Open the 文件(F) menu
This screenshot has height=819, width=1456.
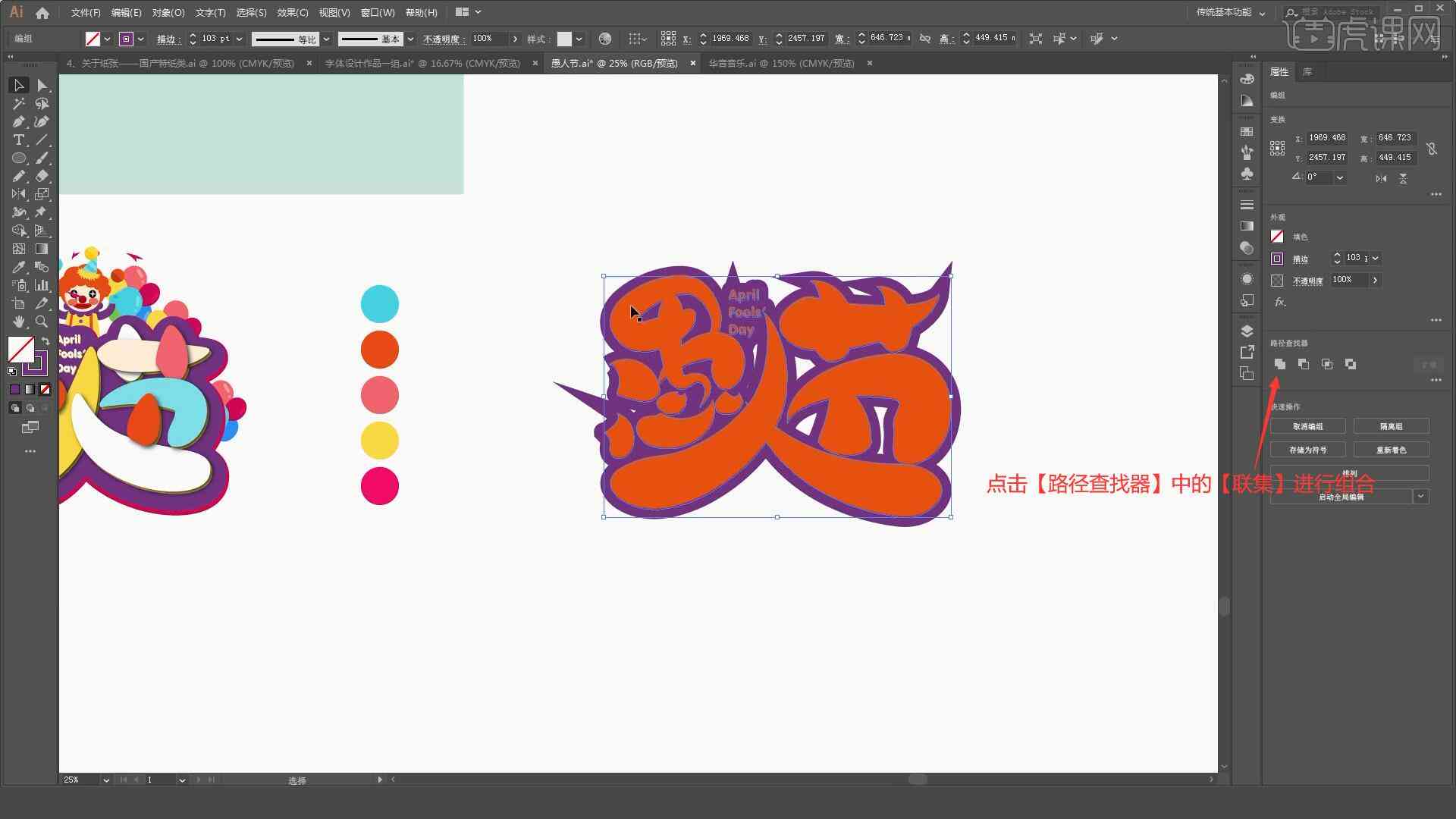click(86, 13)
